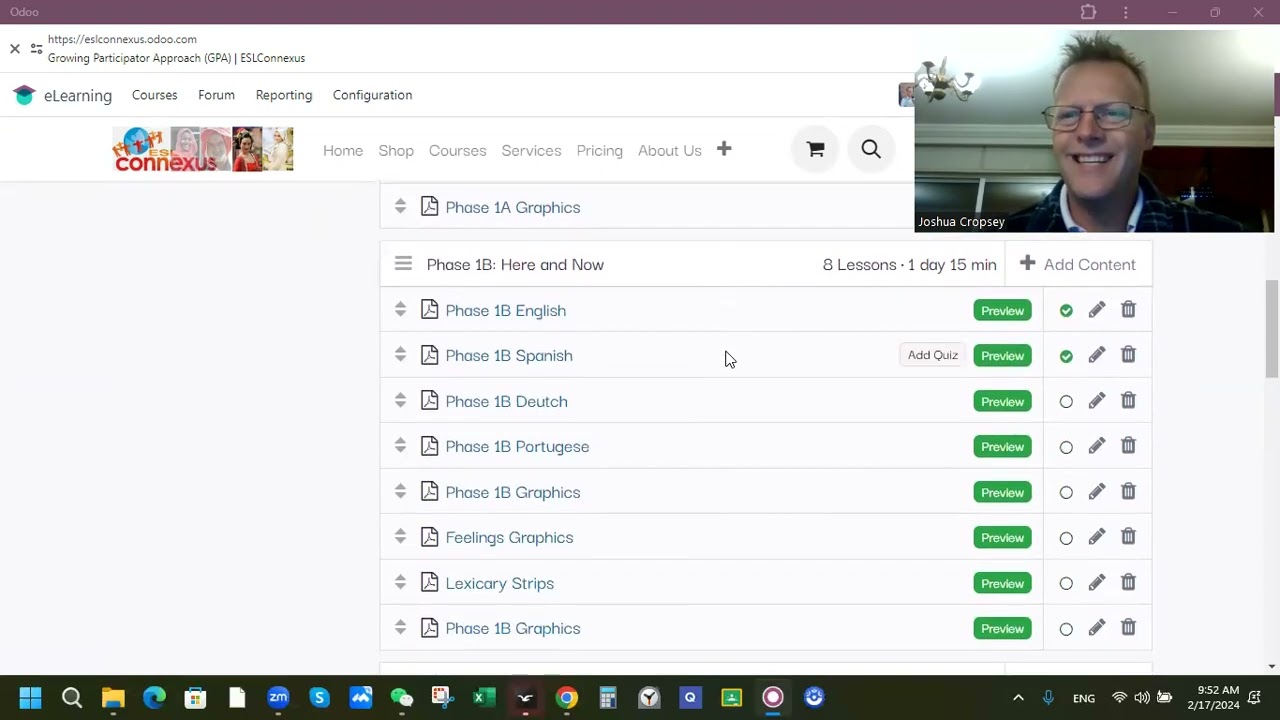This screenshot has width=1280, height=720.
Task: Open the Configuration menu
Action: [372, 95]
